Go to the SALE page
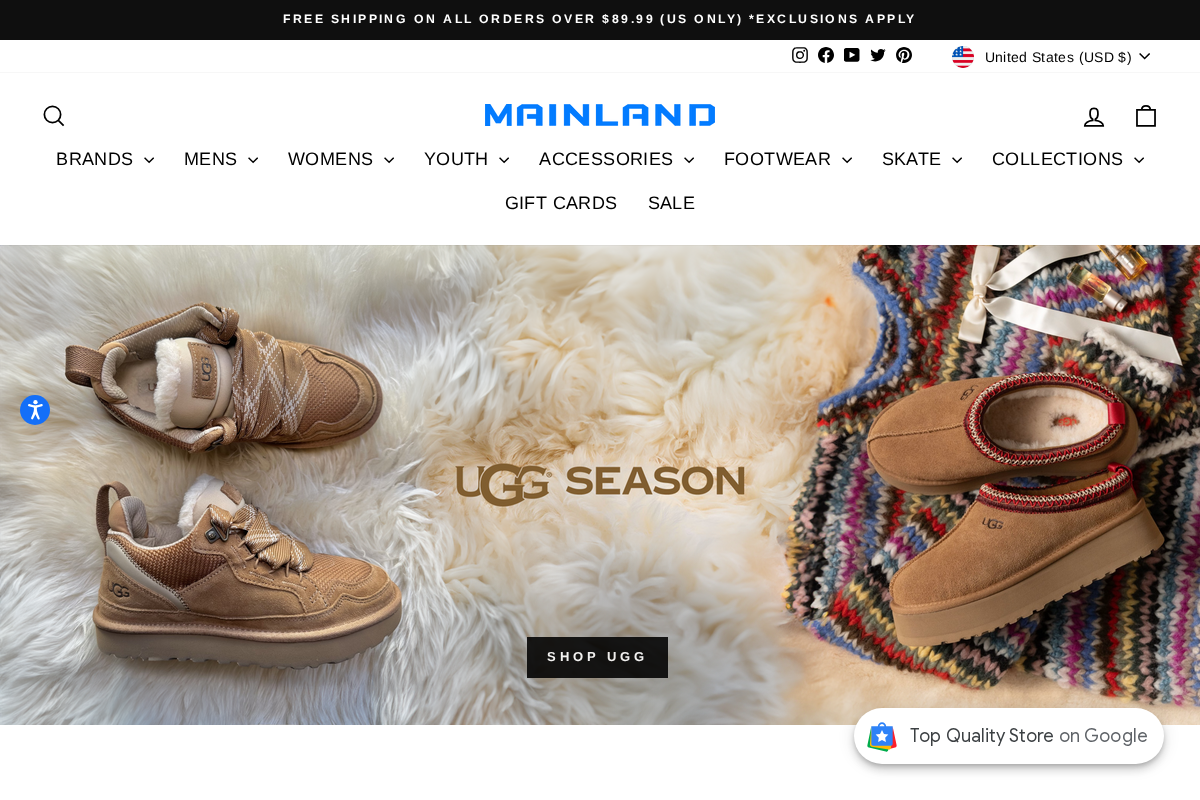 671,204
